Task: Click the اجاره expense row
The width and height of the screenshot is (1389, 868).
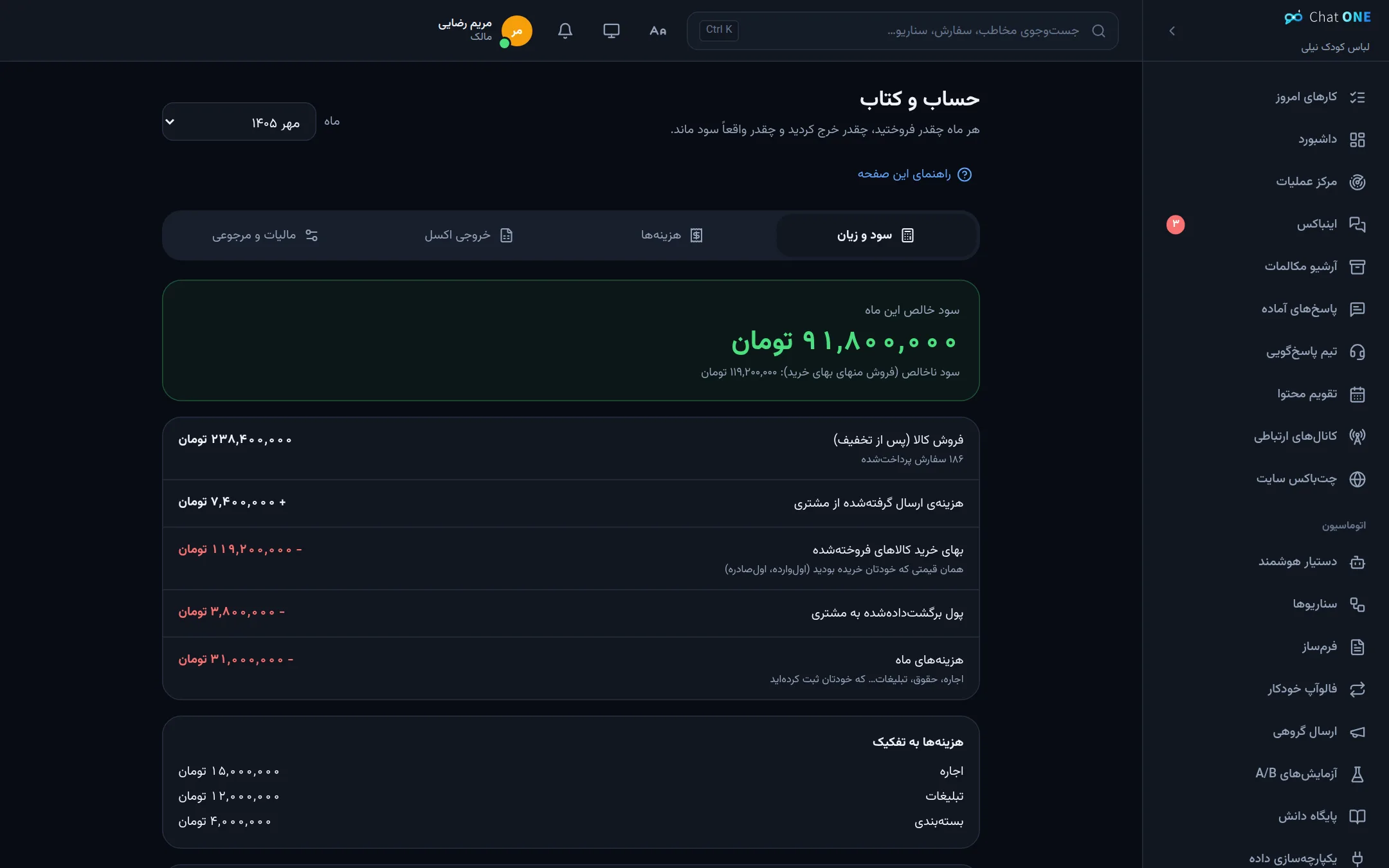Action: (x=571, y=771)
